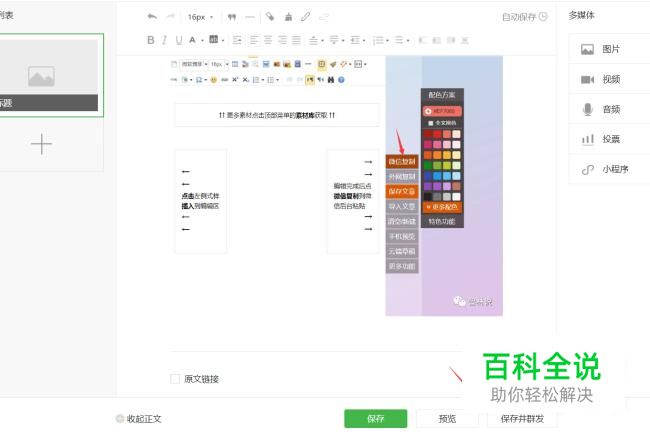Click the 自动保存 auto-save indicator

(x=524, y=17)
